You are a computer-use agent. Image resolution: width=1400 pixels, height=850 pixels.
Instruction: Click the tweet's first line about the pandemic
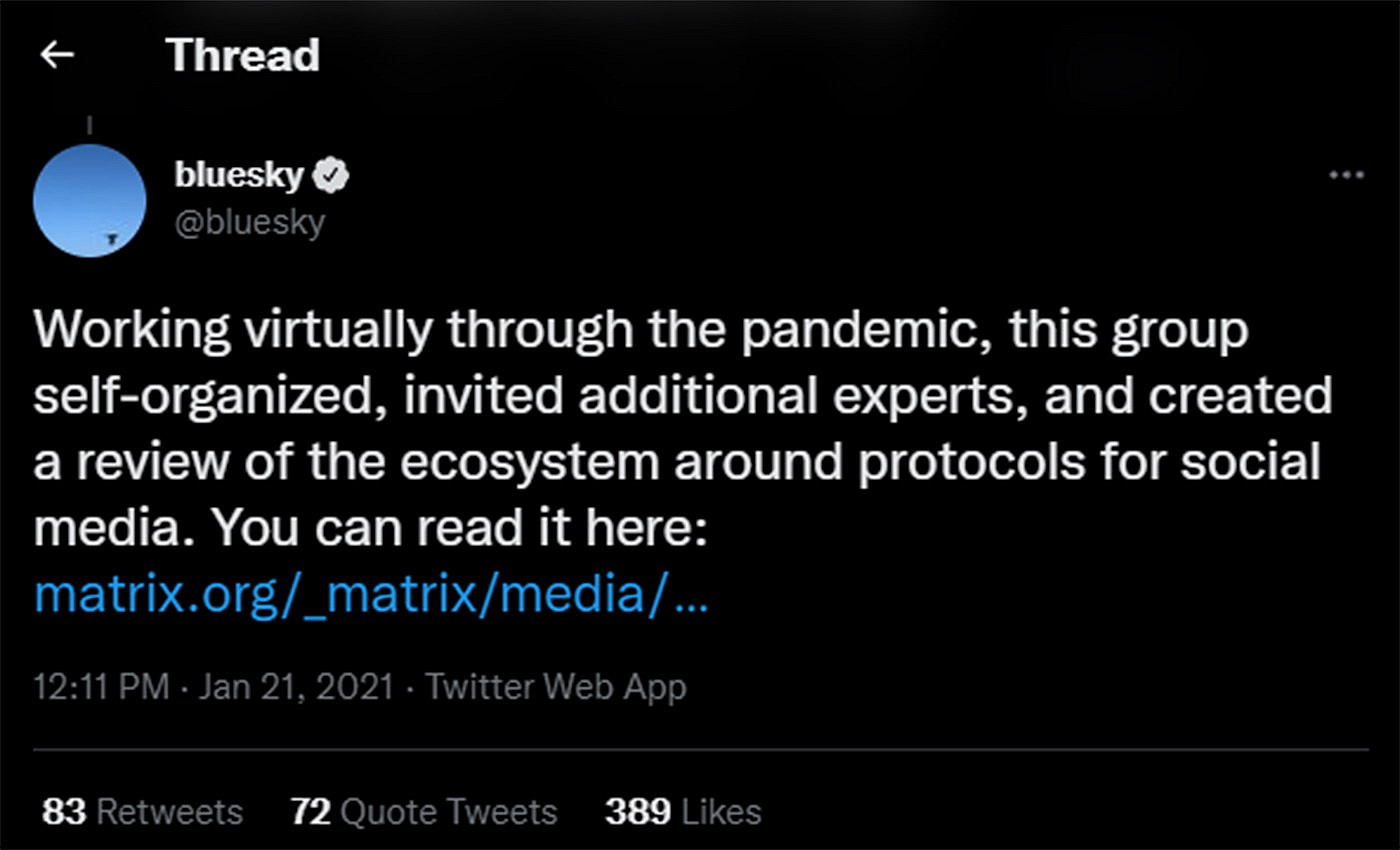[x=640, y=331]
